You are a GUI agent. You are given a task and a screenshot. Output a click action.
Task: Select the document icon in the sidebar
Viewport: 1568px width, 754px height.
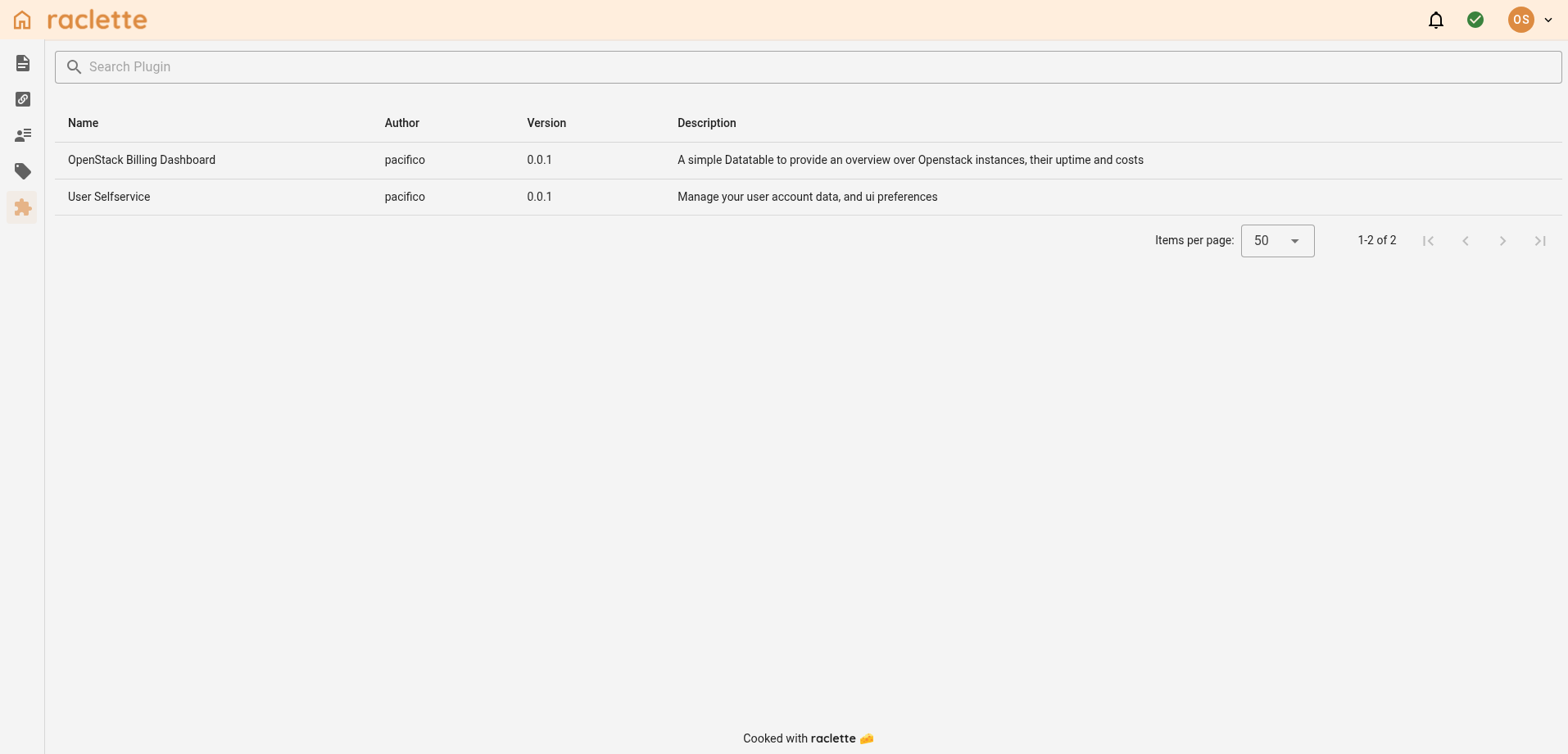point(22,63)
